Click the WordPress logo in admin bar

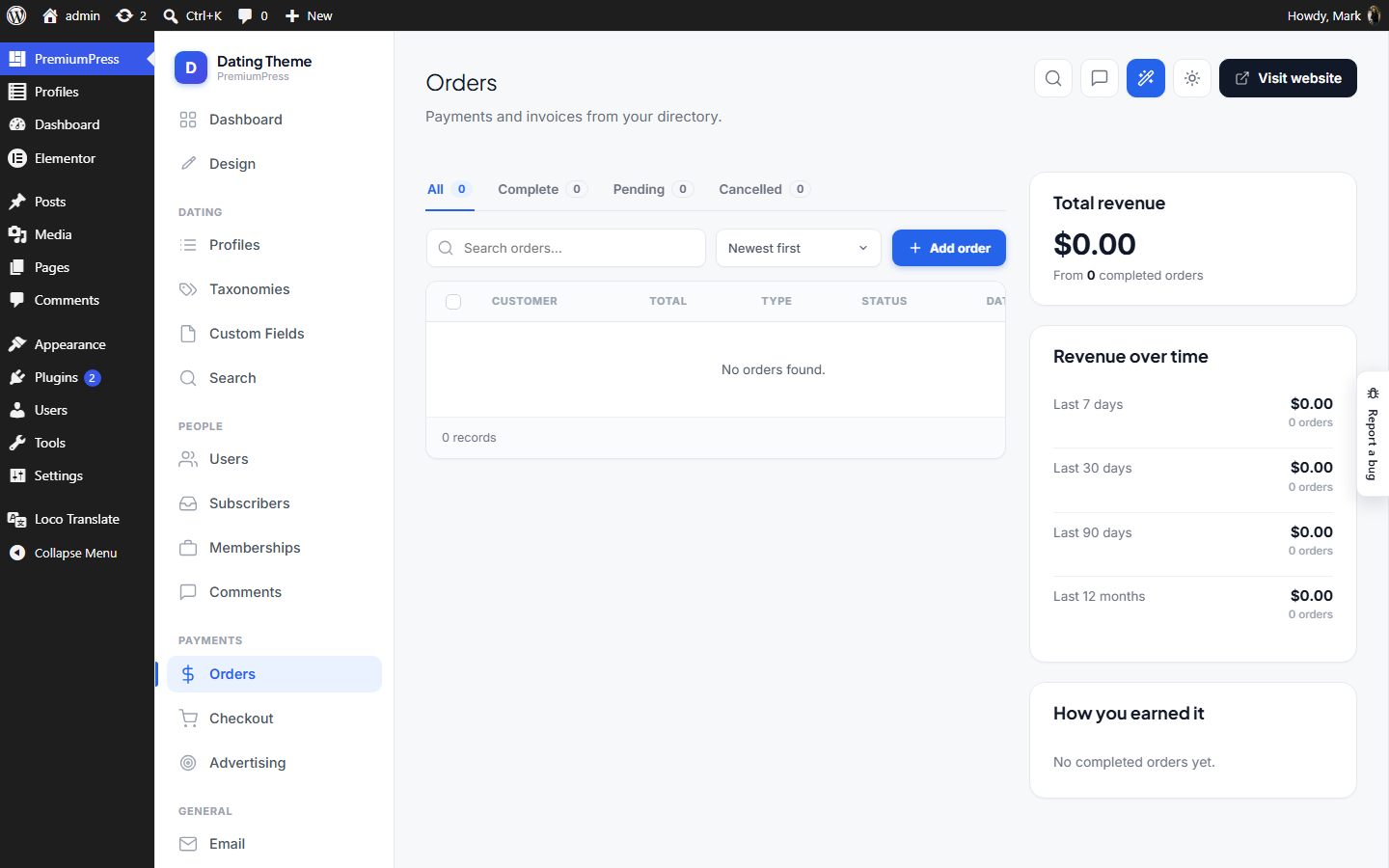(16, 15)
